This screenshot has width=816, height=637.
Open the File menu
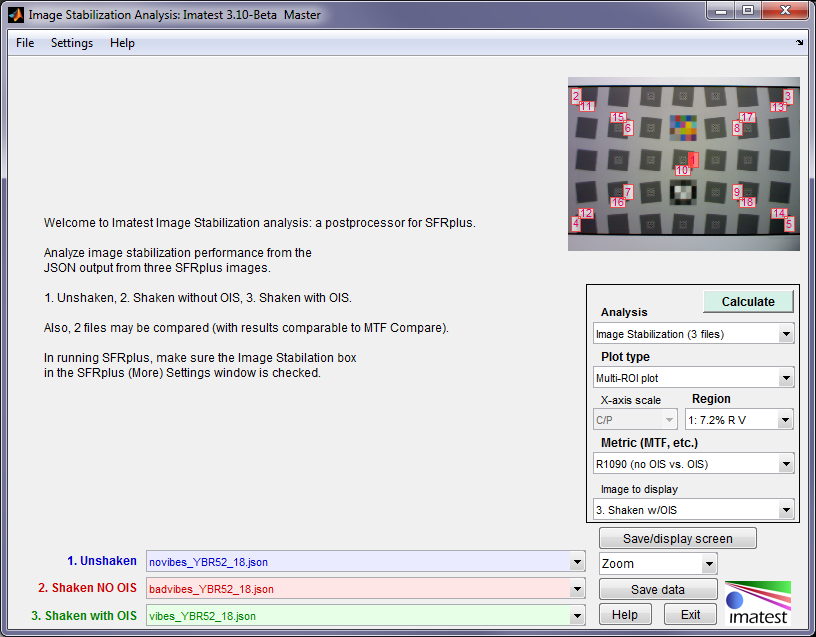click(25, 43)
